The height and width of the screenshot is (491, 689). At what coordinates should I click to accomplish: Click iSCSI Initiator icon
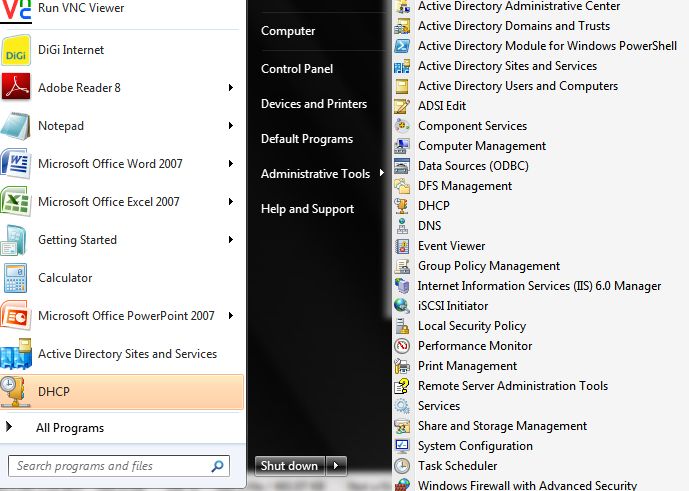tap(402, 306)
